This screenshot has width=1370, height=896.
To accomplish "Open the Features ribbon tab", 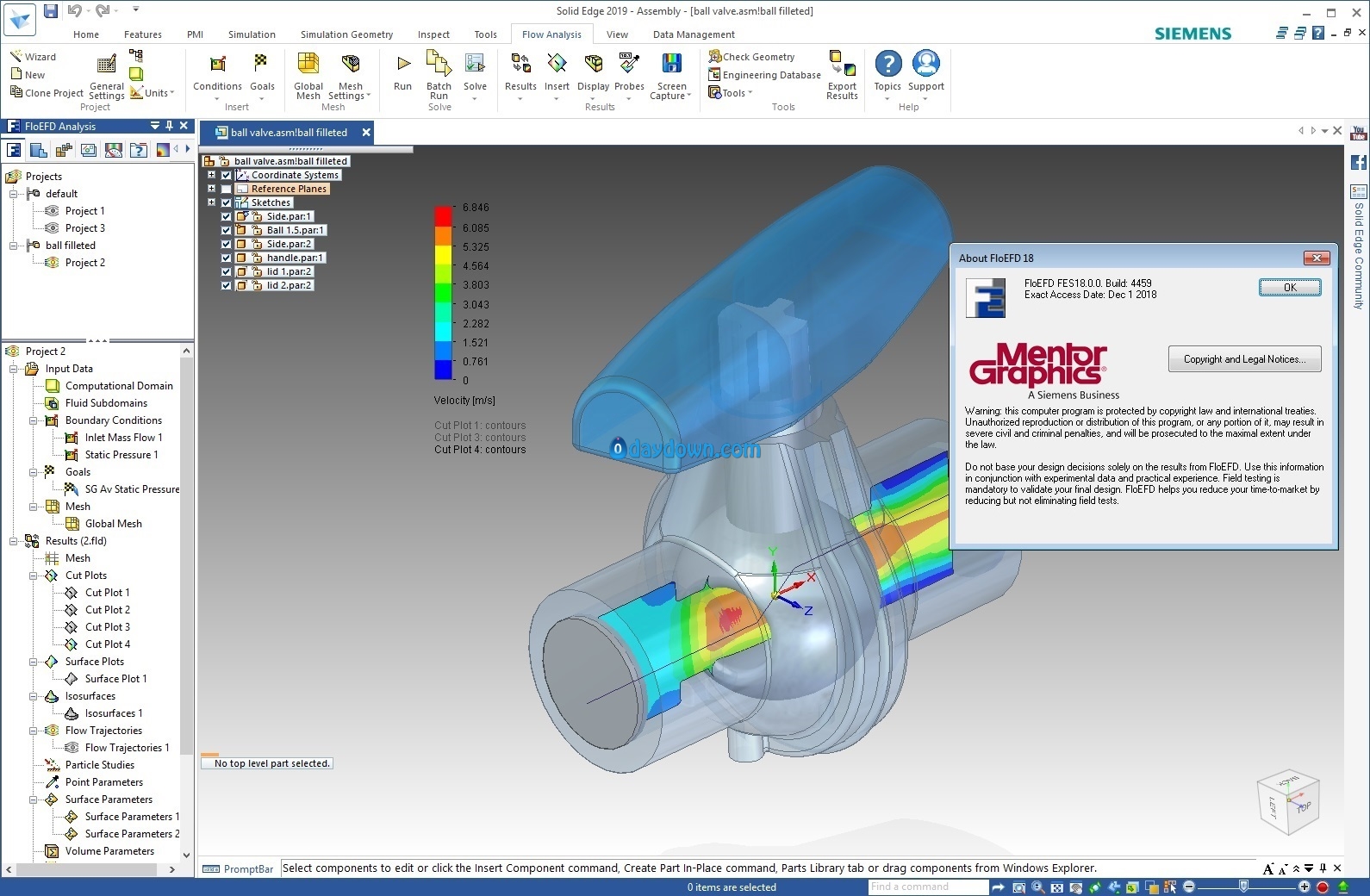I will point(143,34).
